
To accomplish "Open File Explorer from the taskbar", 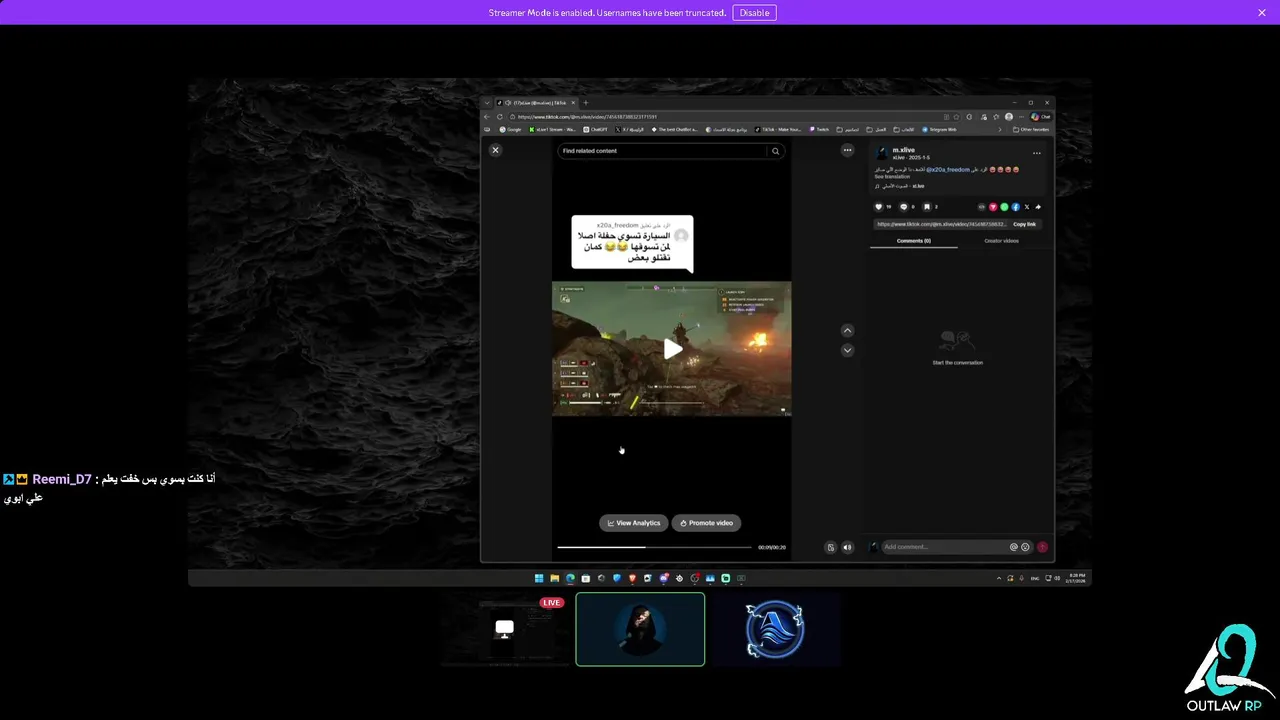I will 554,578.
